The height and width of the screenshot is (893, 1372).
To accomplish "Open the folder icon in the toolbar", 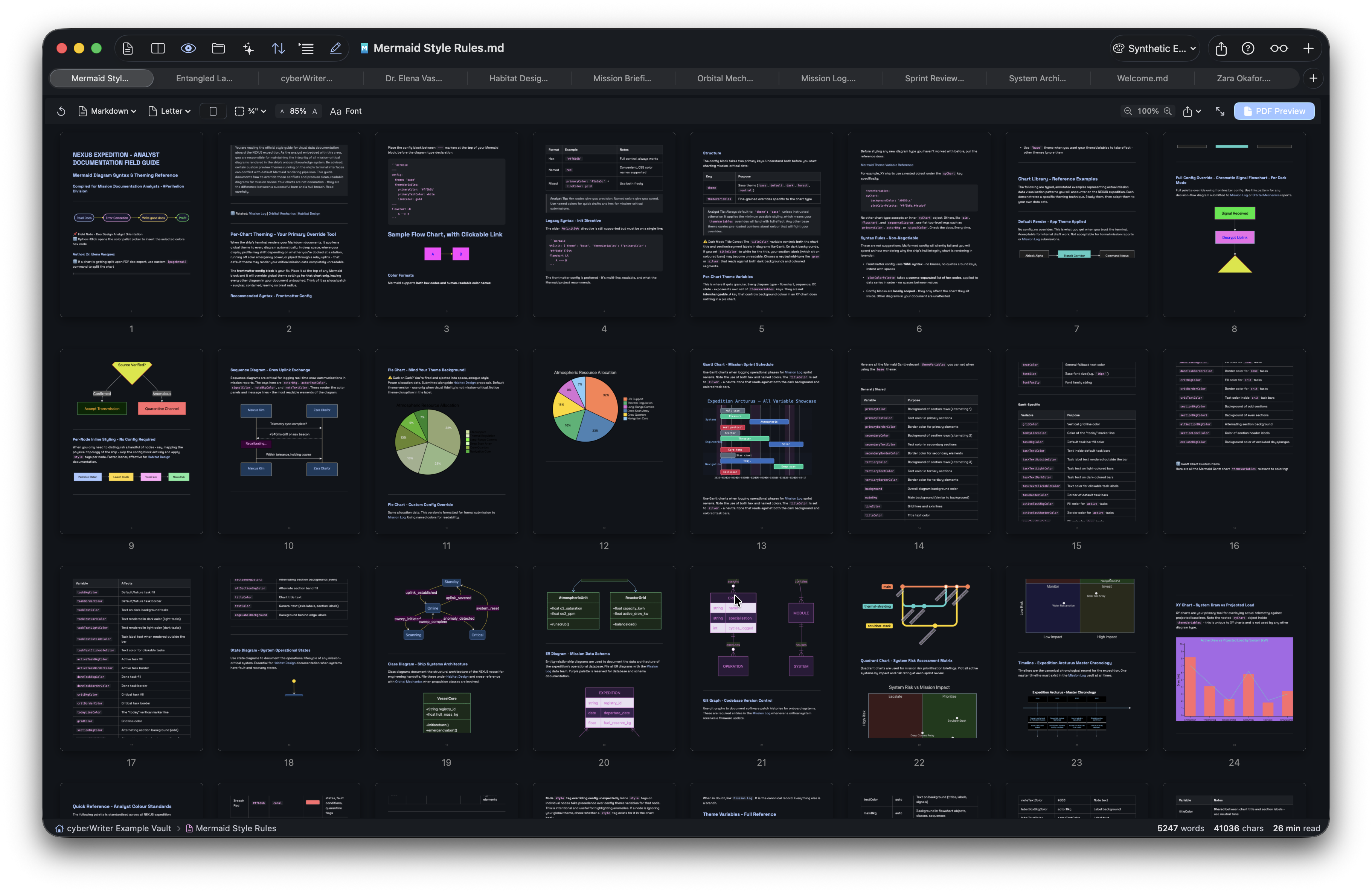I will [218, 49].
